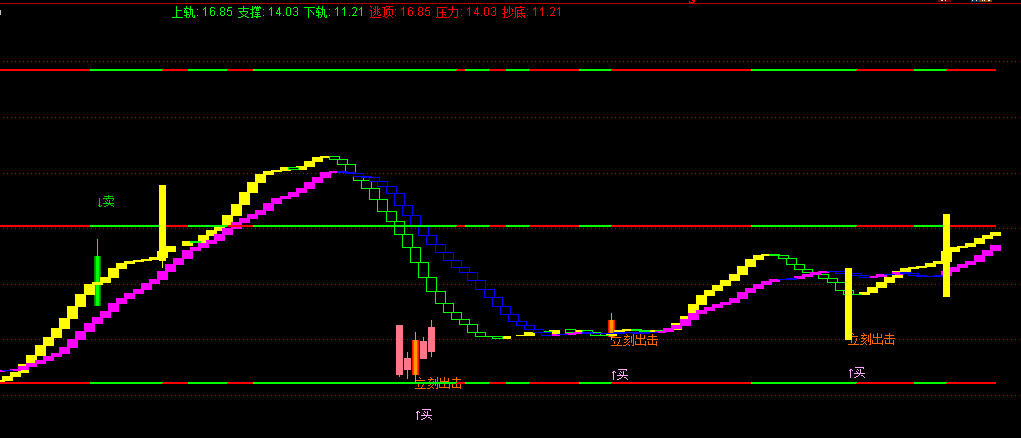Click 立刻出击 label under the pink candles
The height and width of the screenshot is (438, 1021).
[438, 383]
